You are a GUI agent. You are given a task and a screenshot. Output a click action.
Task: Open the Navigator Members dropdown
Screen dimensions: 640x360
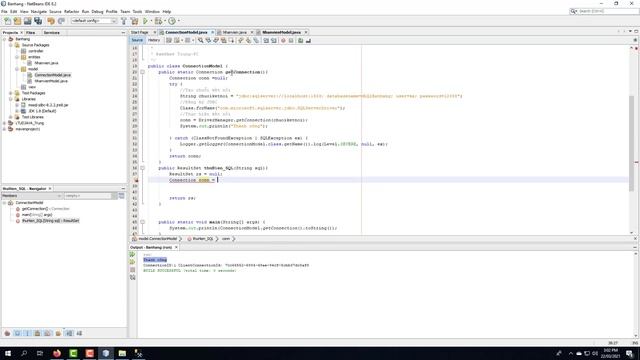click(32, 196)
